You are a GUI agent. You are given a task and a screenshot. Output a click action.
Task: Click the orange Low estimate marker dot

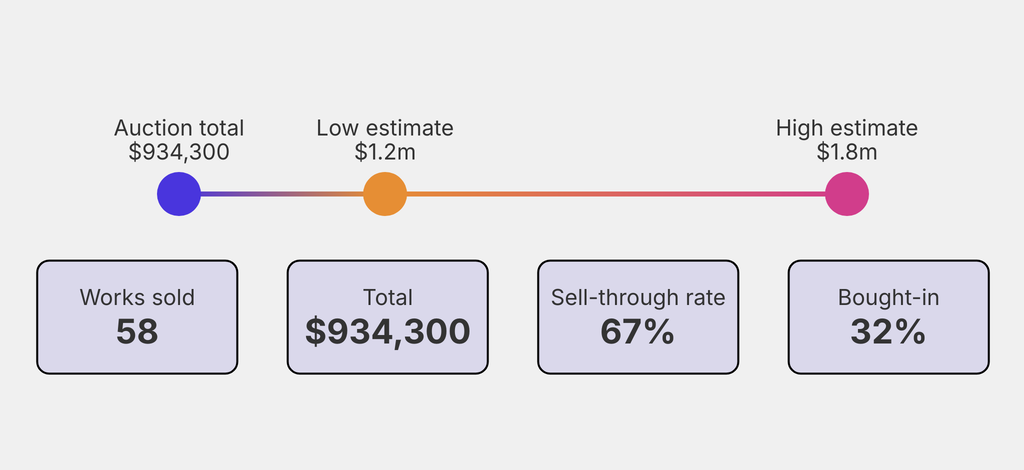pyautogui.click(x=385, y=193)
